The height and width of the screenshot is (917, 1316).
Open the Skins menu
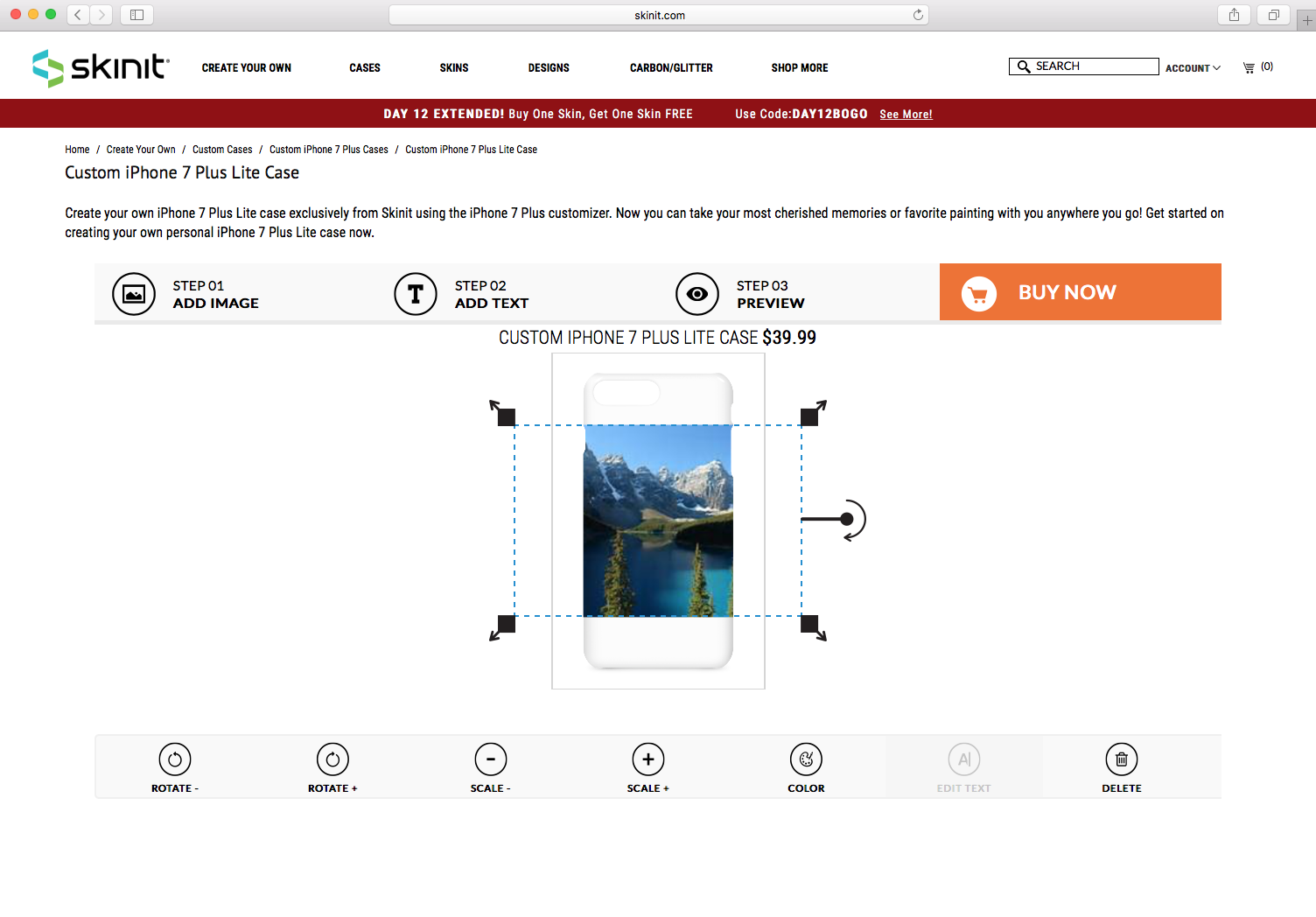point(454,67)
